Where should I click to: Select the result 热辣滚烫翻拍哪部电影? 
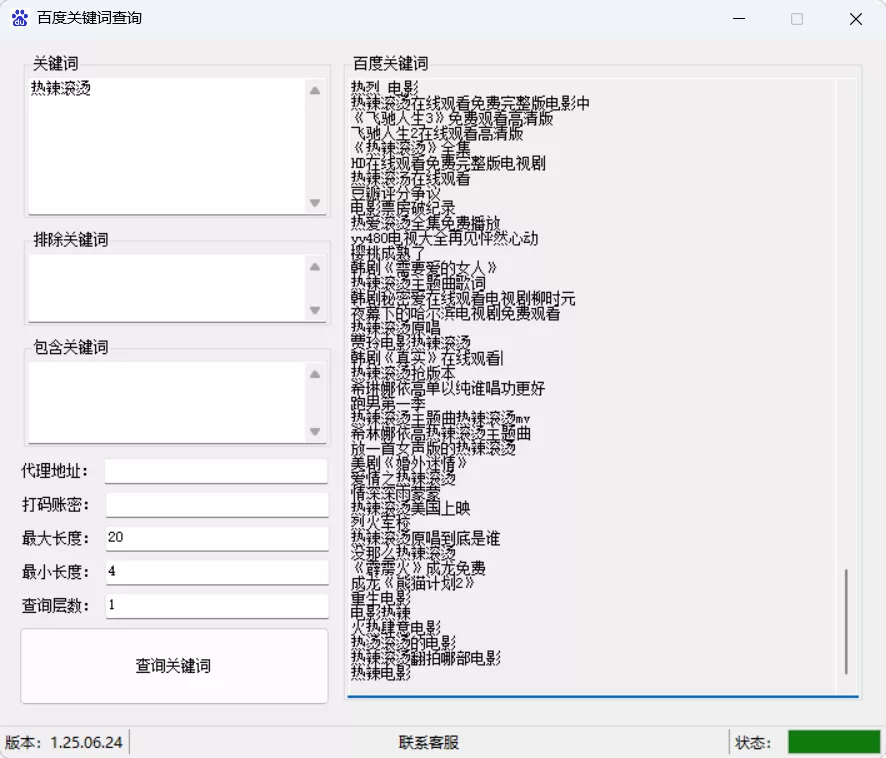click(426, 658)
